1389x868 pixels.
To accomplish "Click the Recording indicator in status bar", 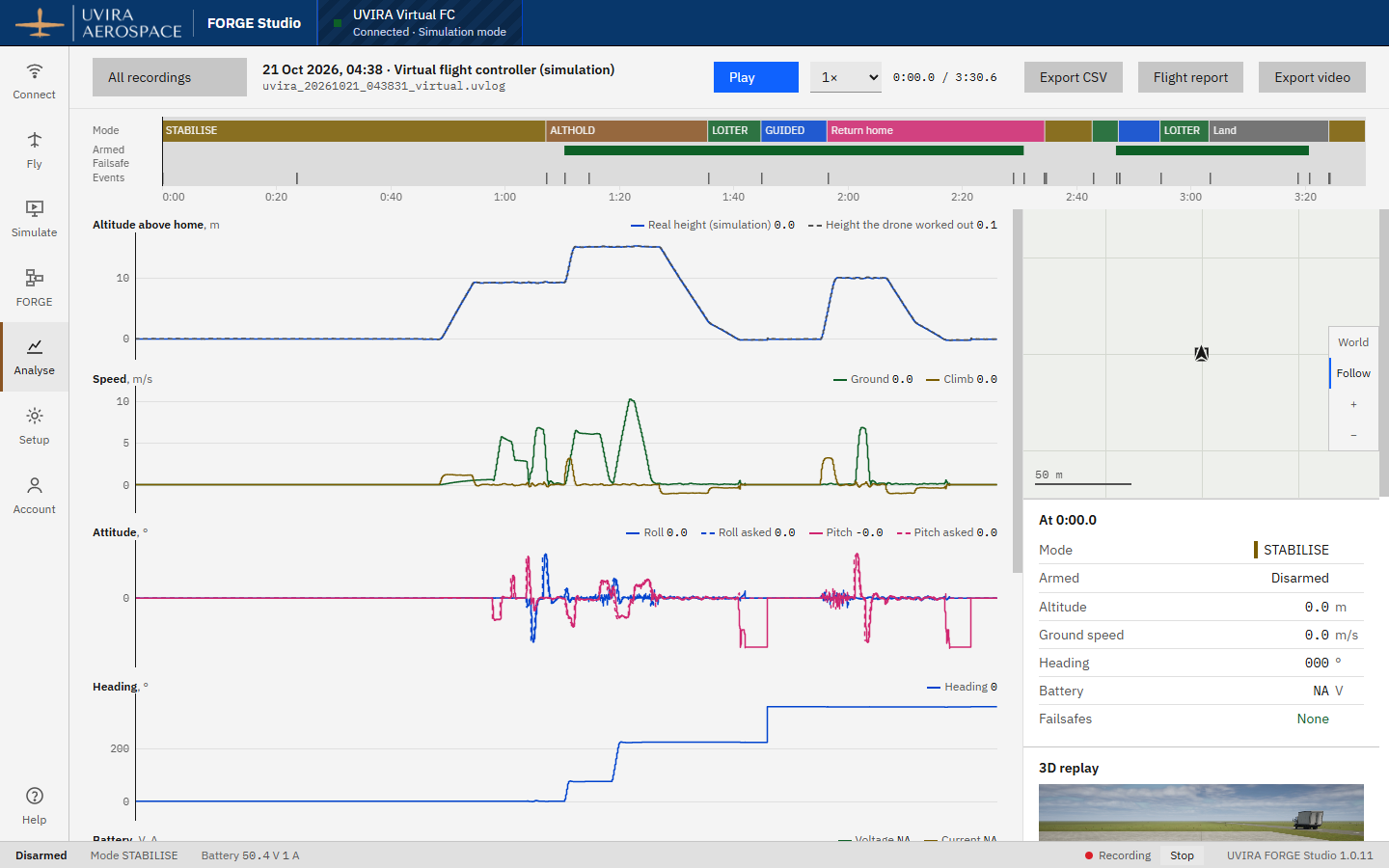I will pos(1118,855).
